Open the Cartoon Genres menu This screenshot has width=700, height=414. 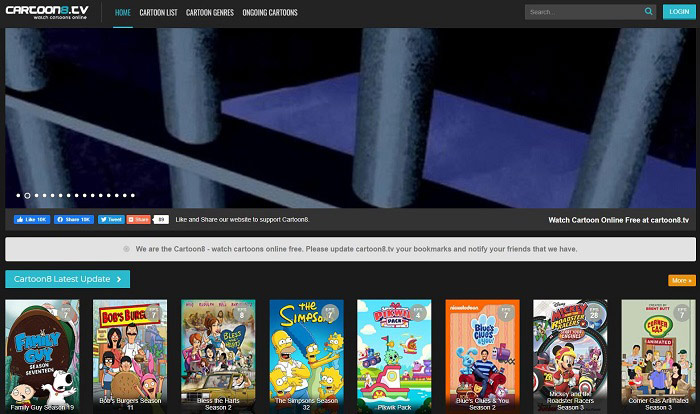tap(210, 13)
